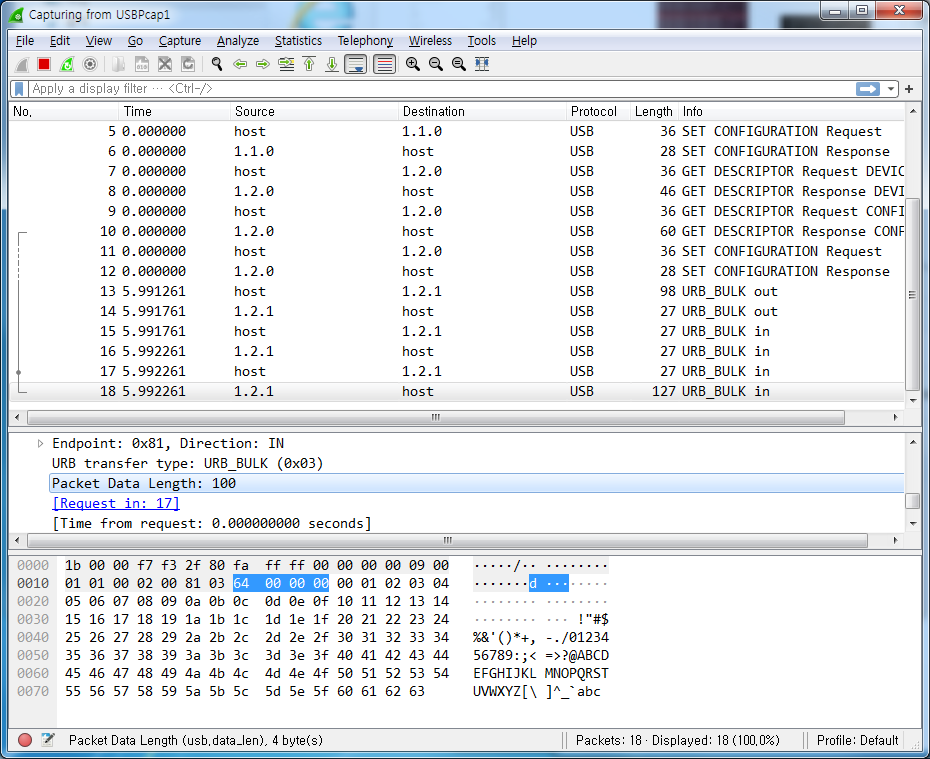Select packet 10 GET DESCRIPTOR Response
The image size is (930, 759).
pos(457,231)
